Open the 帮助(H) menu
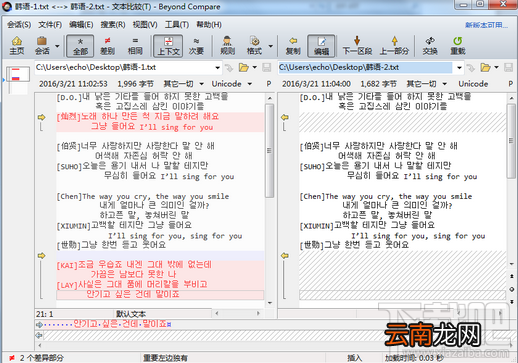Viewport: 518px width, 363px height. 209,25
